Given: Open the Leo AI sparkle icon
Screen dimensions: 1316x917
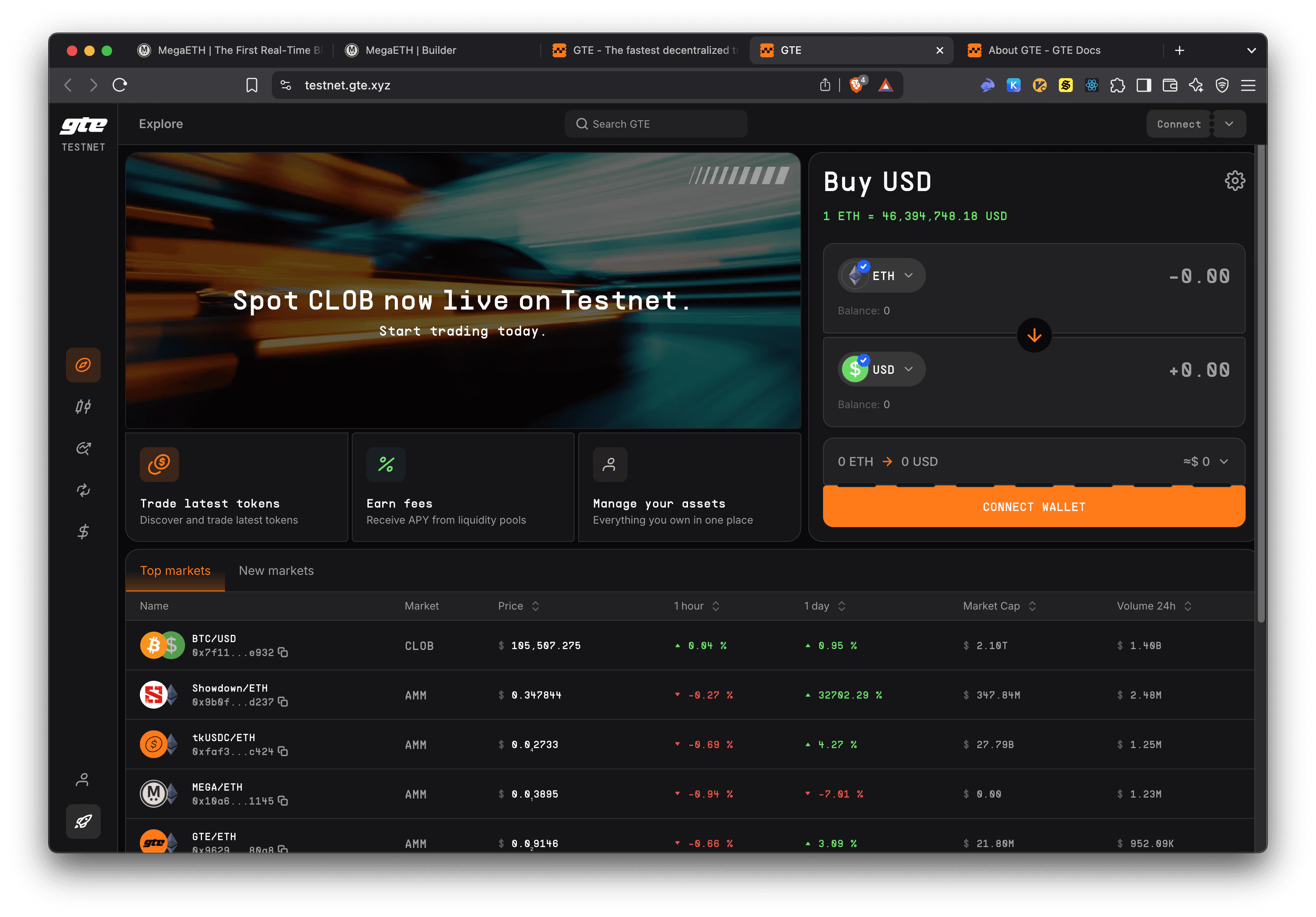Looking at the screenshot, I should pyautogui.click(x=1196, y=86).
